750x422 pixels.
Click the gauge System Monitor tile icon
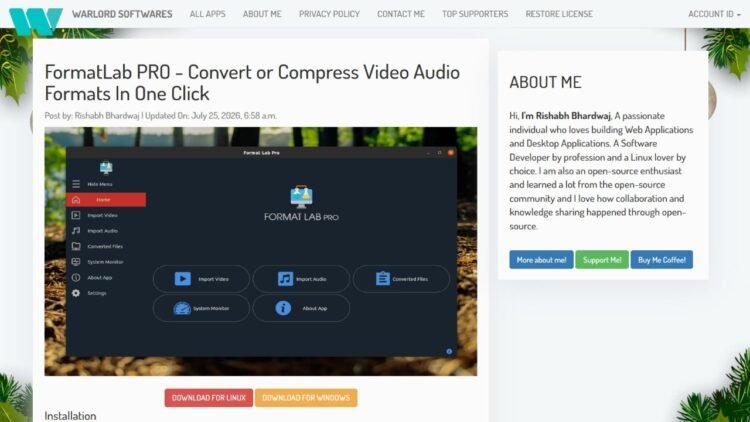(x=182, y=308)
